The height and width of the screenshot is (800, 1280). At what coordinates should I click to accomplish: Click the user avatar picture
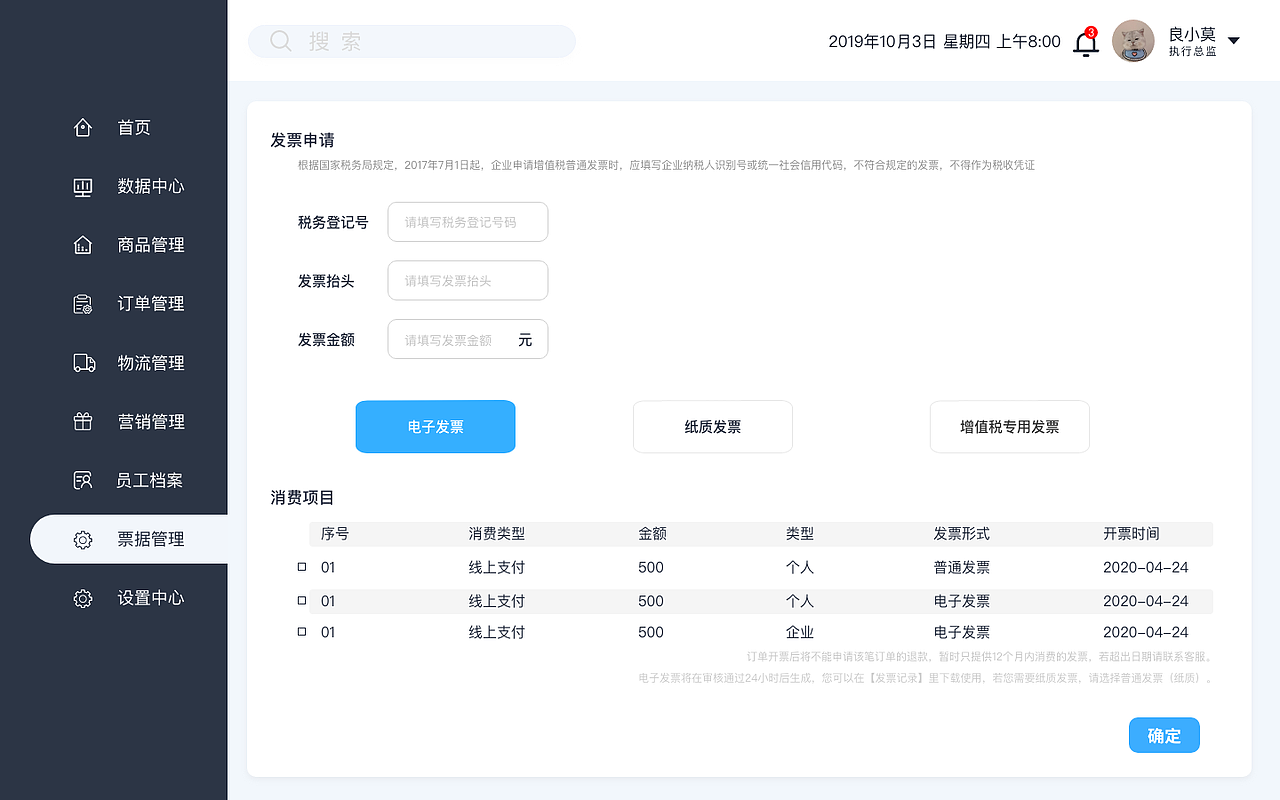1133,41
